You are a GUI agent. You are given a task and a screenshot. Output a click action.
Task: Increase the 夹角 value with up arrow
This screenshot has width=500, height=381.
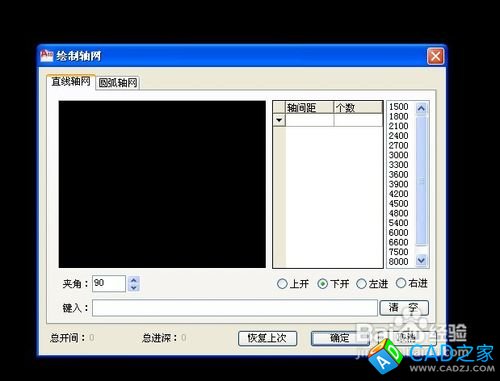(134, 280)
